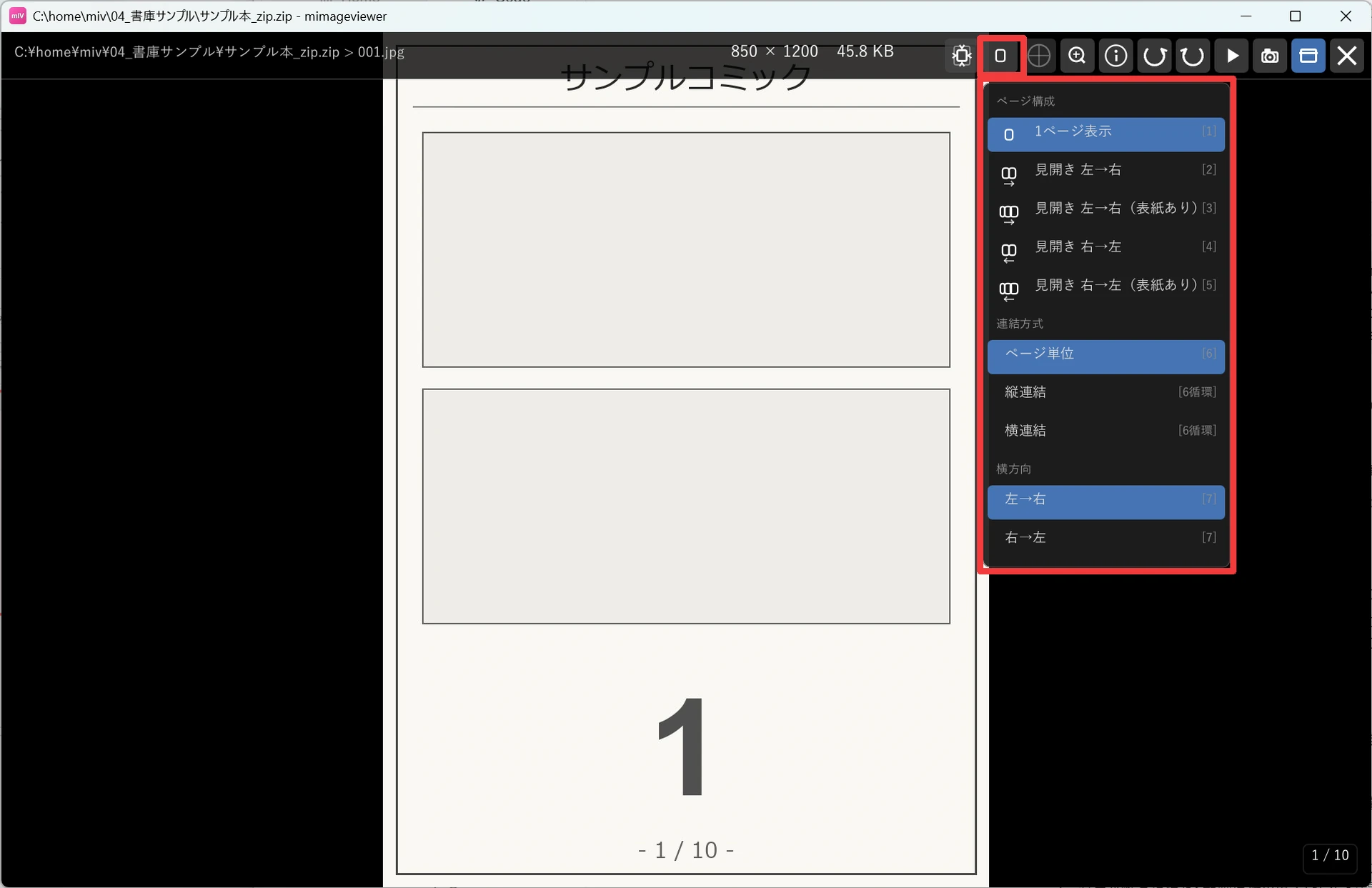
Task: Maximize the mimageviewer window
Action: point(1296,16)
